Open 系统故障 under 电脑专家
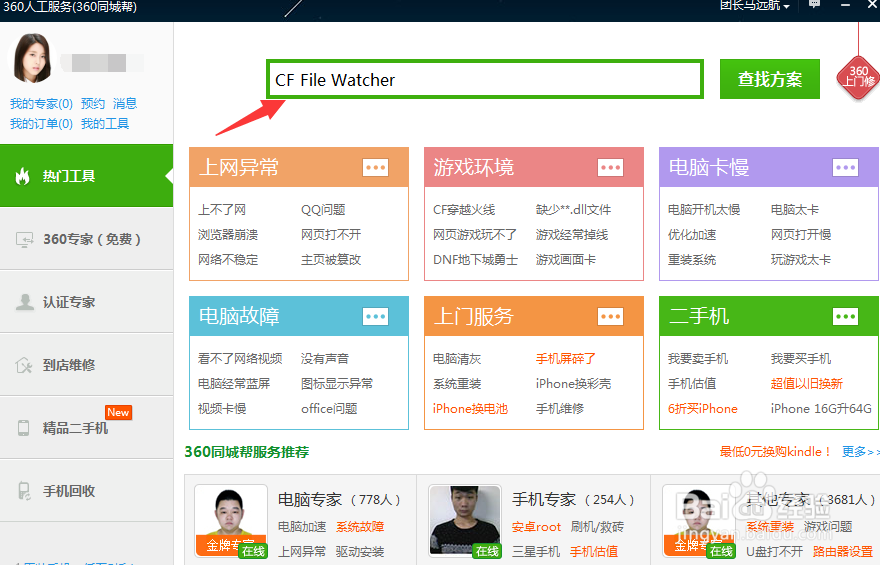This screenshot has height=565, width=880. click(360, 527)
